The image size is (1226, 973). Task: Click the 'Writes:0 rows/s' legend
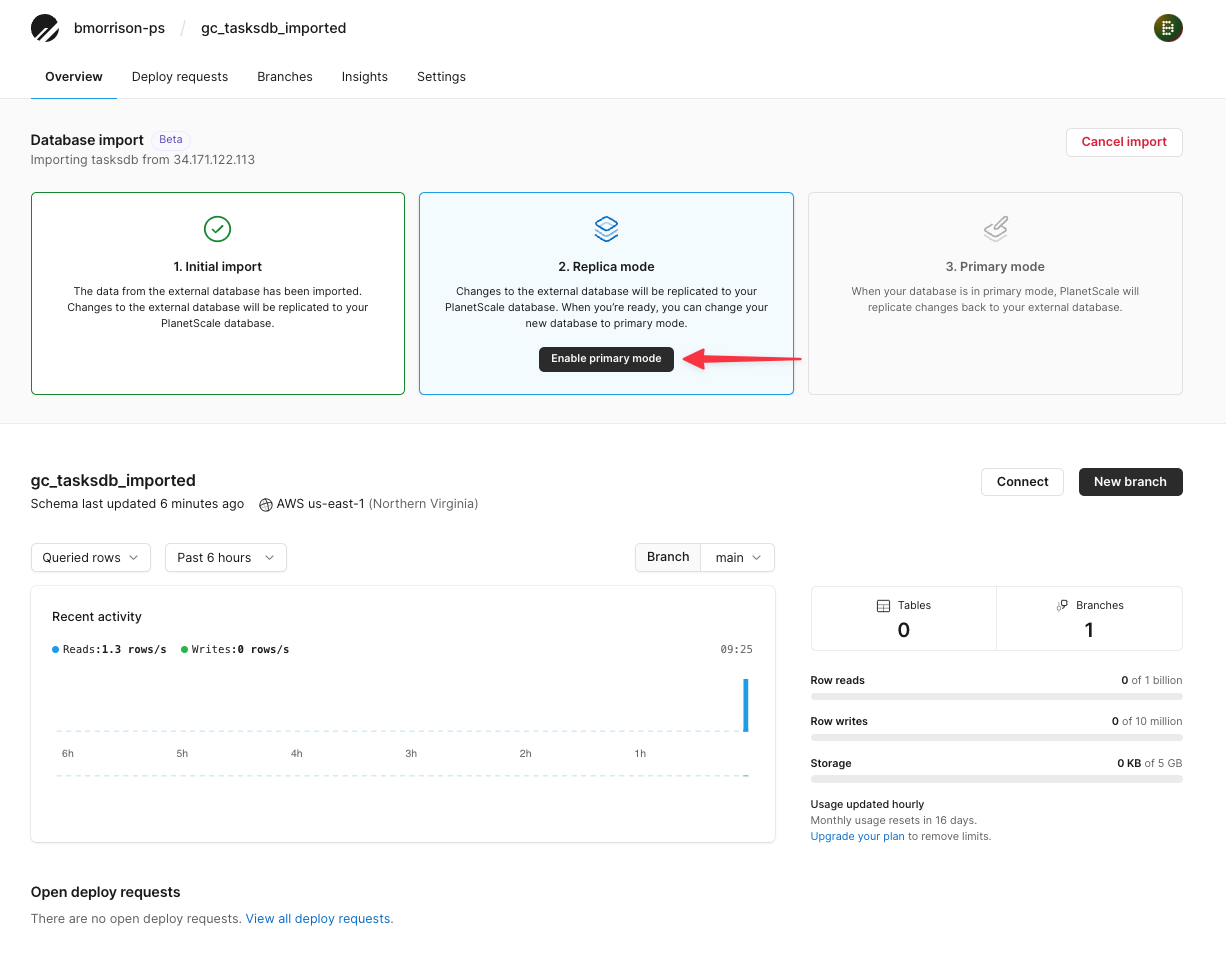235,650
